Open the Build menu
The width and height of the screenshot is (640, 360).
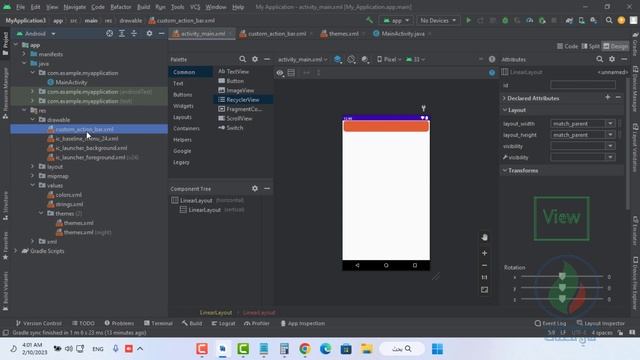click(x=143, y=7)
